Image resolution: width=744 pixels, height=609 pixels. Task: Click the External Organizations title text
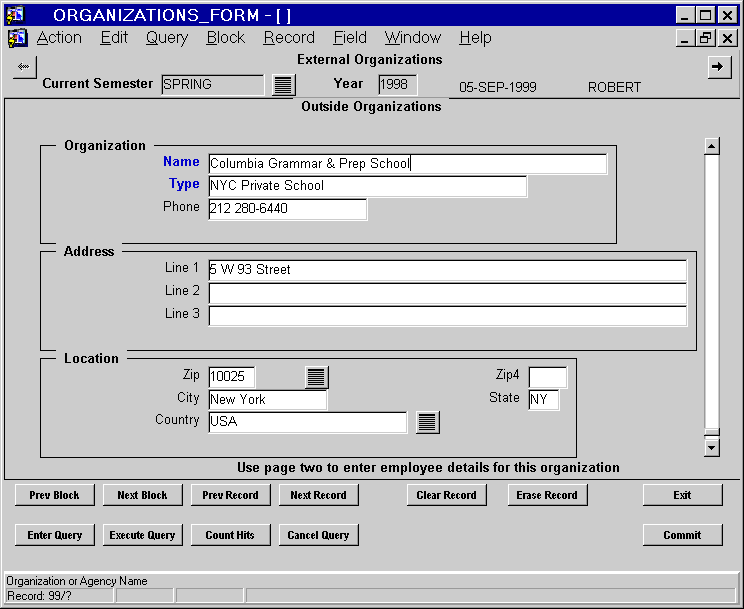(x=370, y=60)
